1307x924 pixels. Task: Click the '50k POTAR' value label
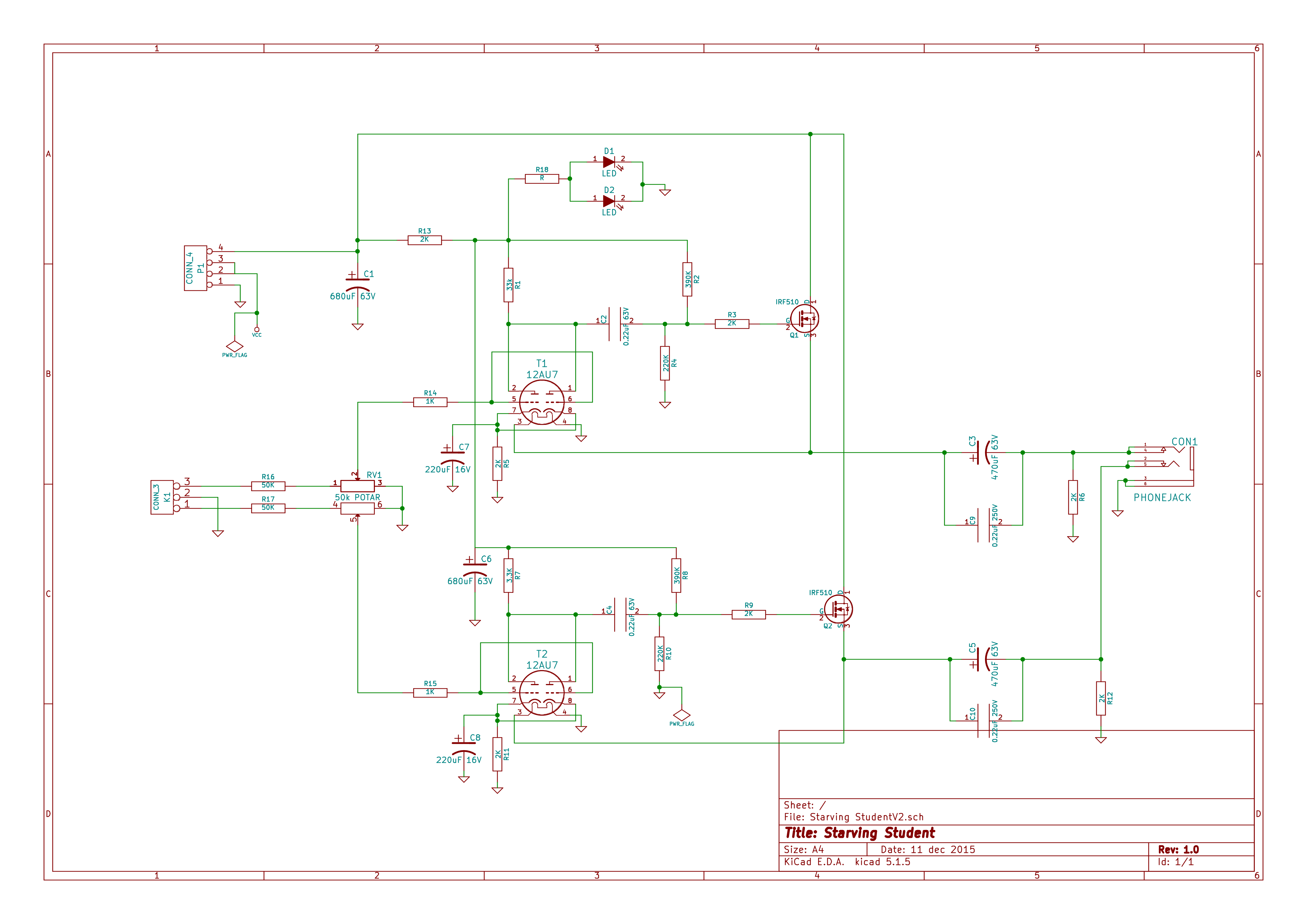358,498
